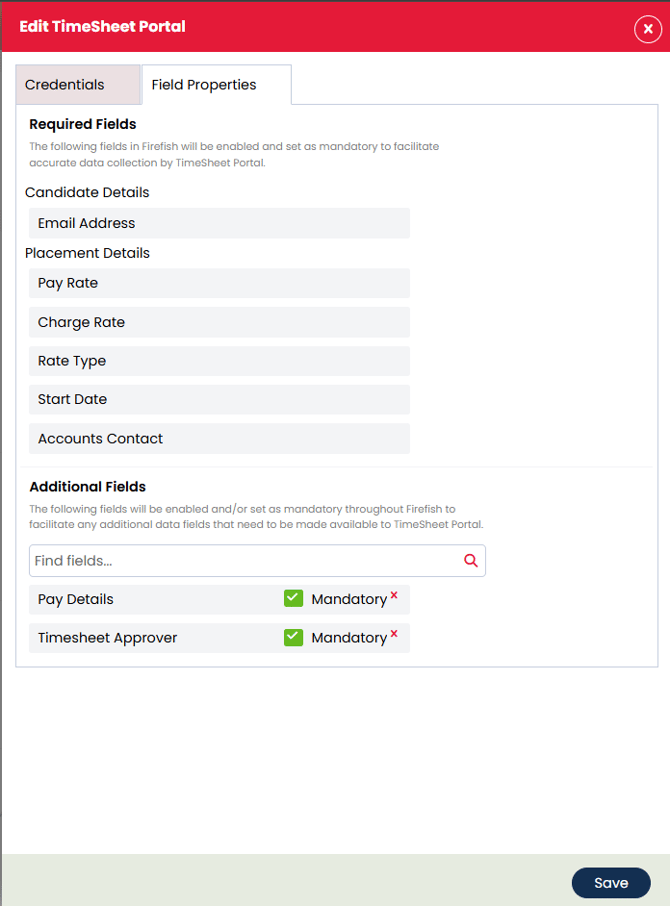Select the Accounts Contact field row
The image size is (670, 906).
pos(219,438)
